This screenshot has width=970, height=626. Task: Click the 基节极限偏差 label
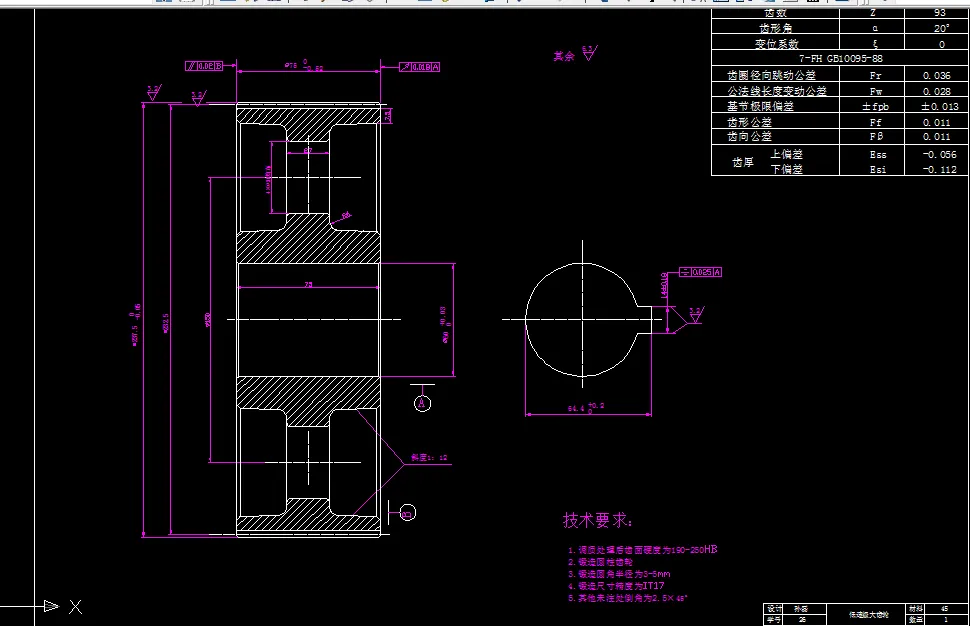[x=760, y=106]
